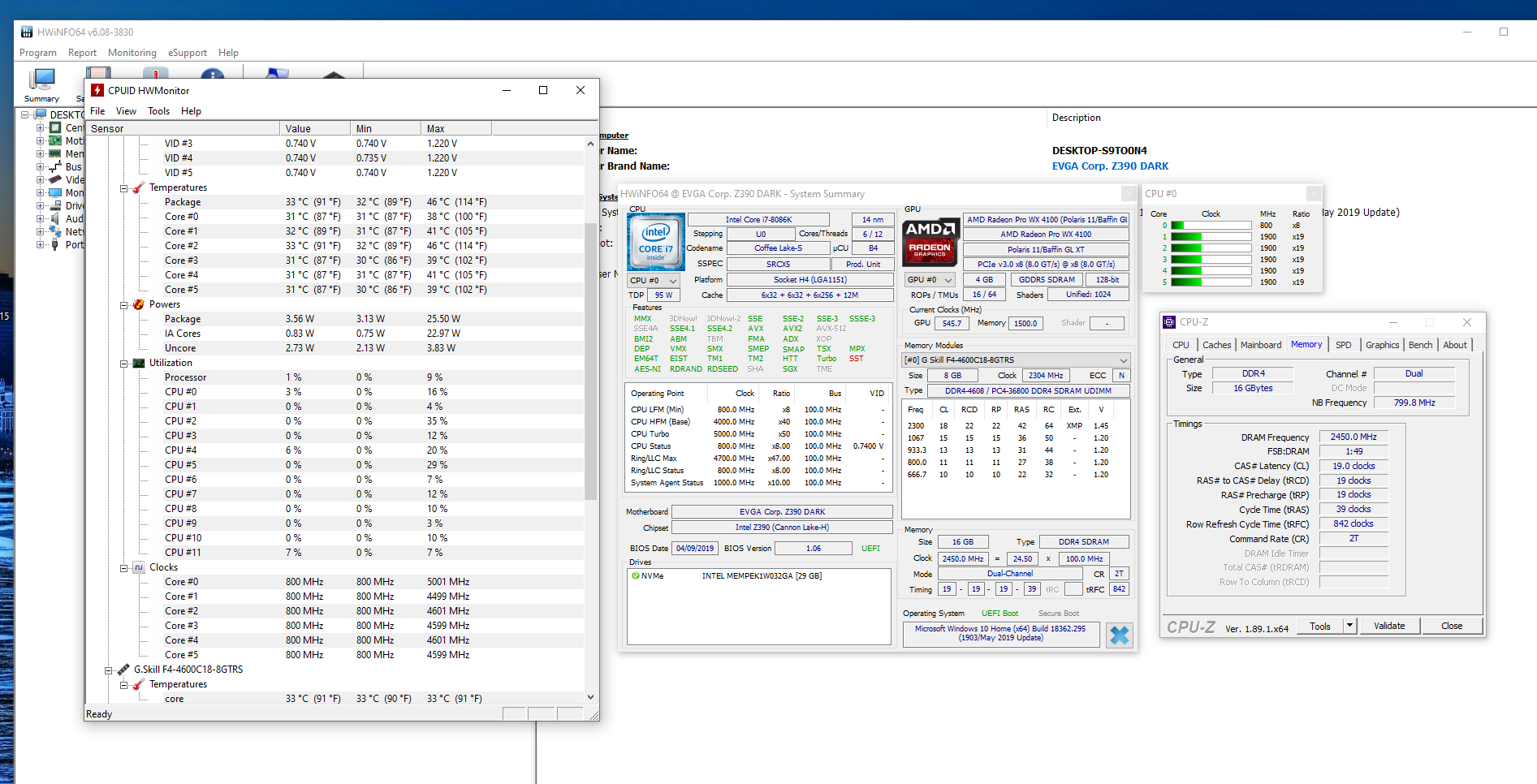The height and width of the screenshot is (784, 1537).
Task: Open the Memory Modules G Skill dropdown
Action: click(1017, 360)
